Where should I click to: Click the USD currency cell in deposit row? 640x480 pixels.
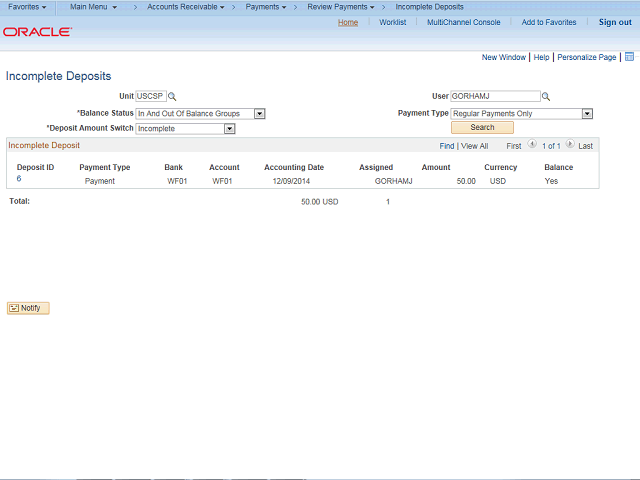tap(498, 181)
